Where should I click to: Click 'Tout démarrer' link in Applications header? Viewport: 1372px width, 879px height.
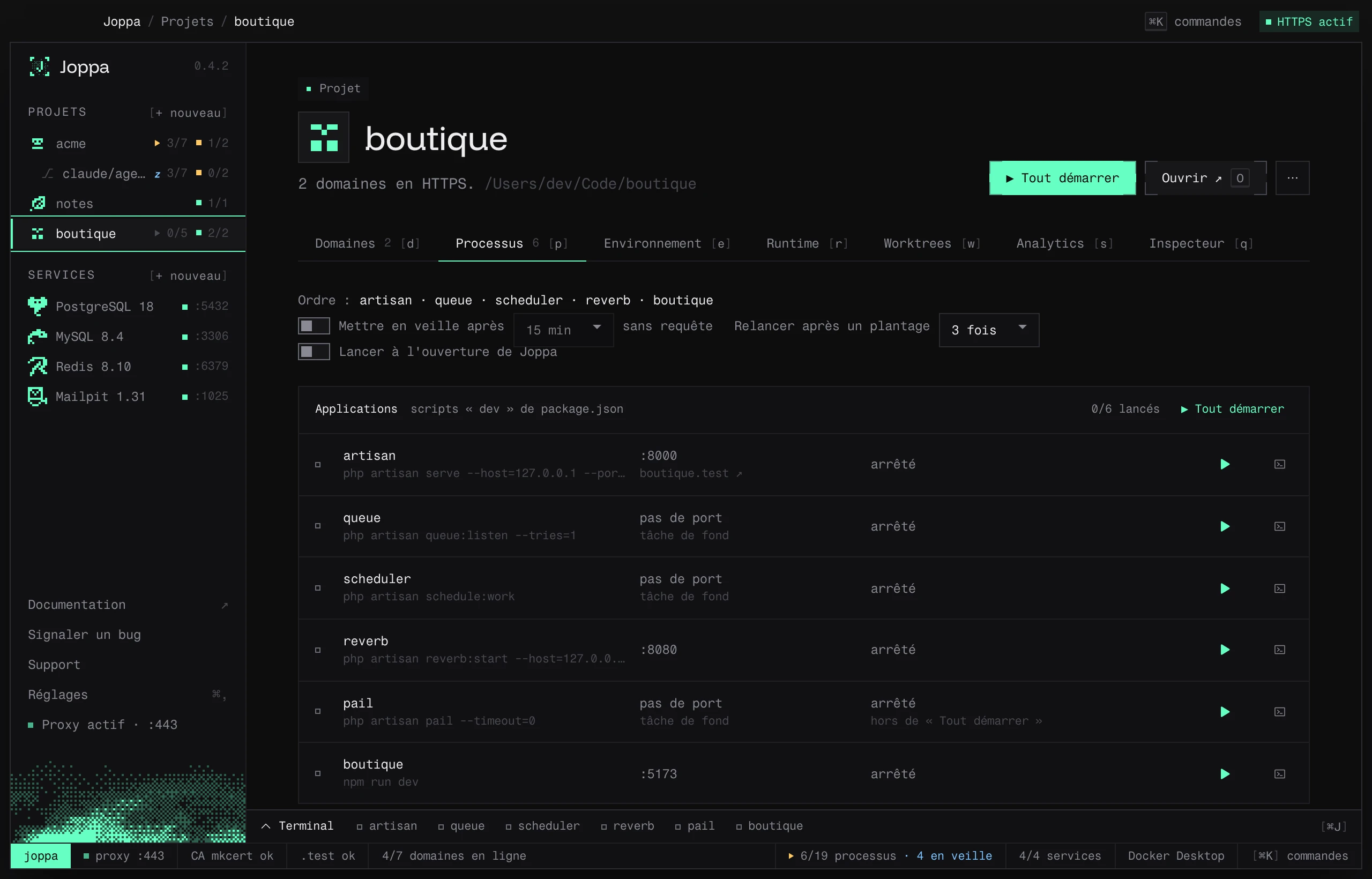[1233, 409]
